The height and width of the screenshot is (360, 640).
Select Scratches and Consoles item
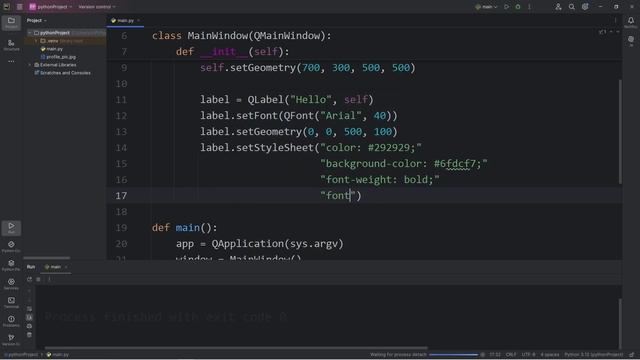62,73
